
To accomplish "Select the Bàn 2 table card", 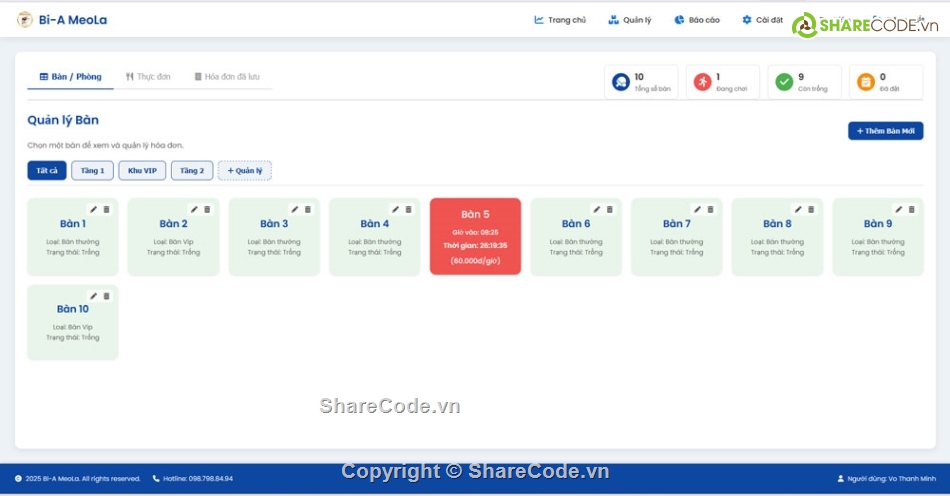I will [x=173, y=237].
